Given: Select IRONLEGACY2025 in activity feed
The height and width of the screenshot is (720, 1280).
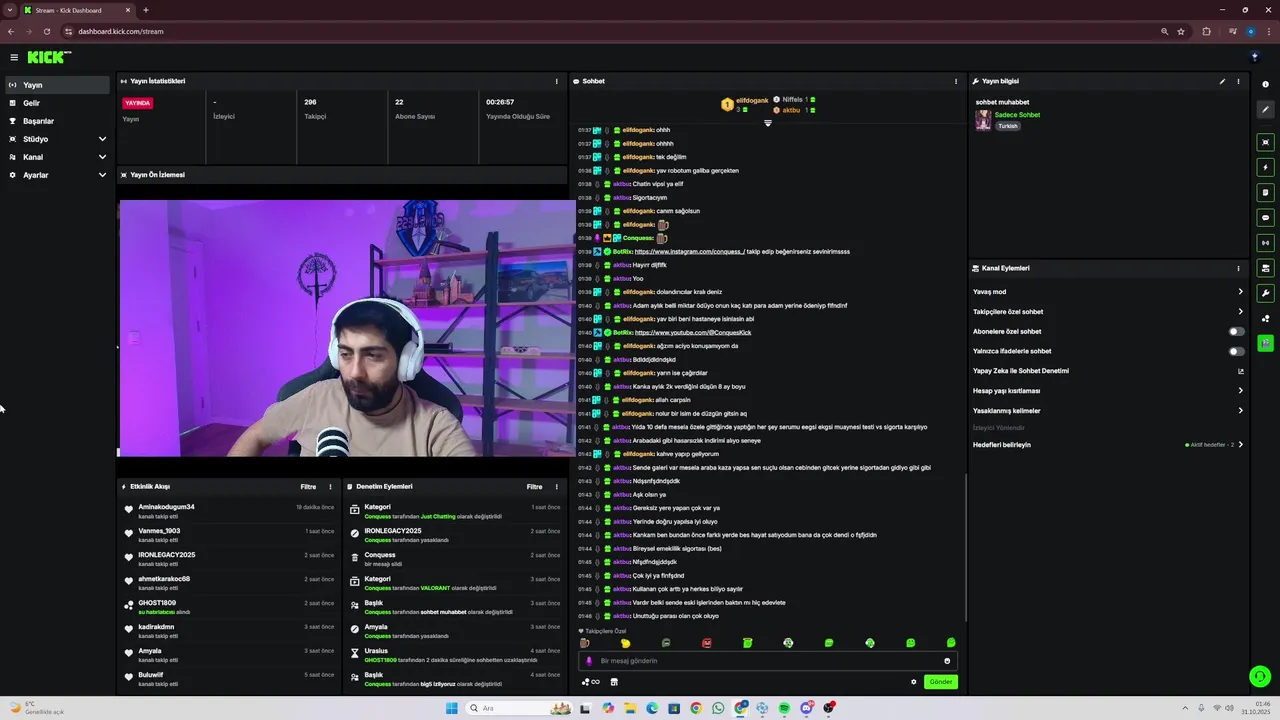Looking at the screenshot, I should pyautogui.click(x=167, y=555).
